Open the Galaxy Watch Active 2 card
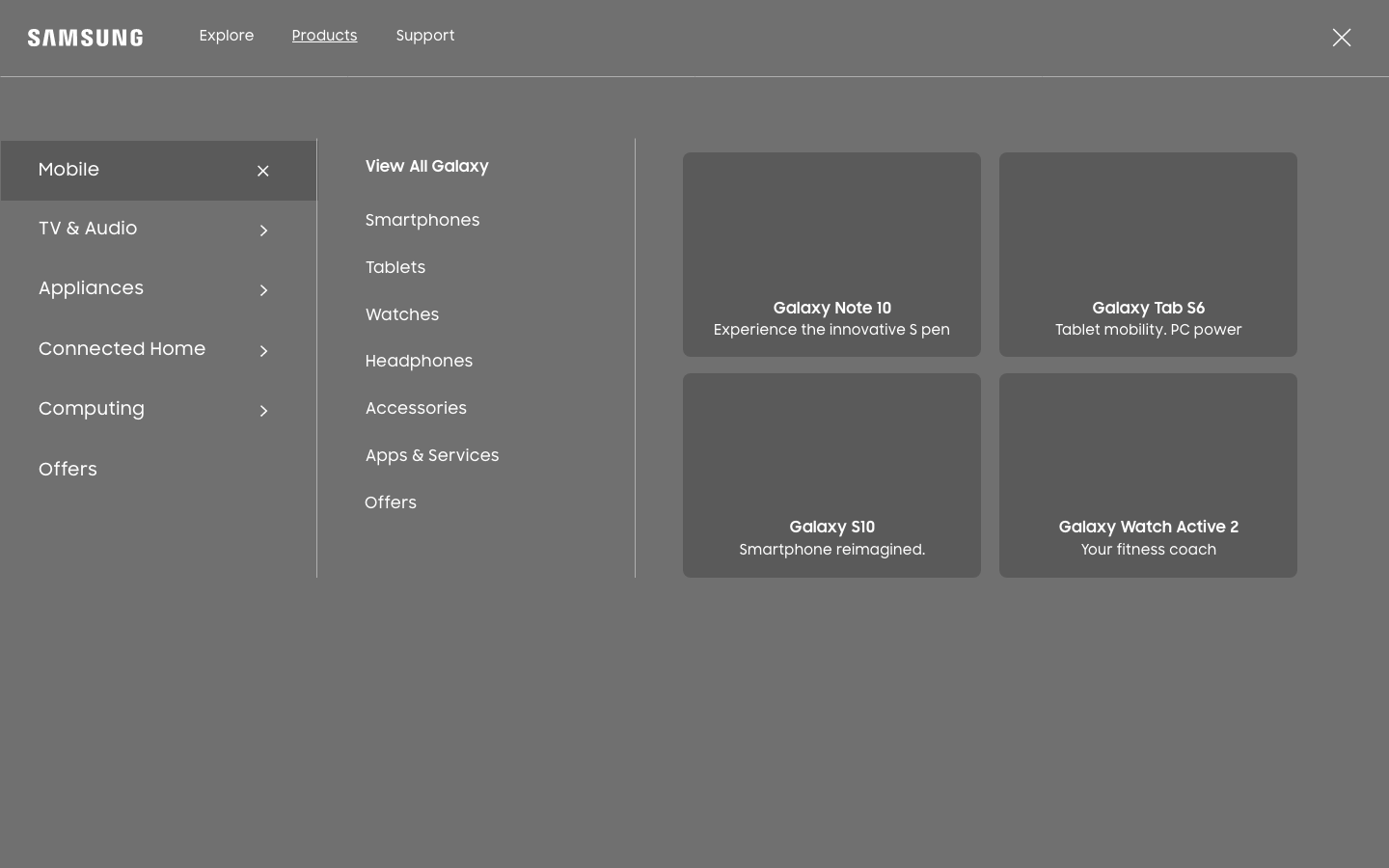The image size is (1389, 868). click(1148, 475)
